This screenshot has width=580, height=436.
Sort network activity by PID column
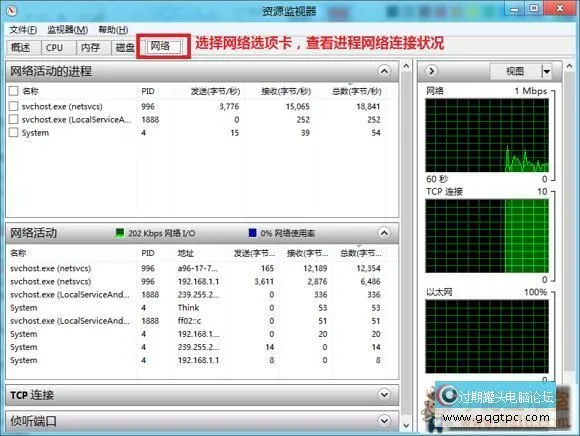[148, 253]
